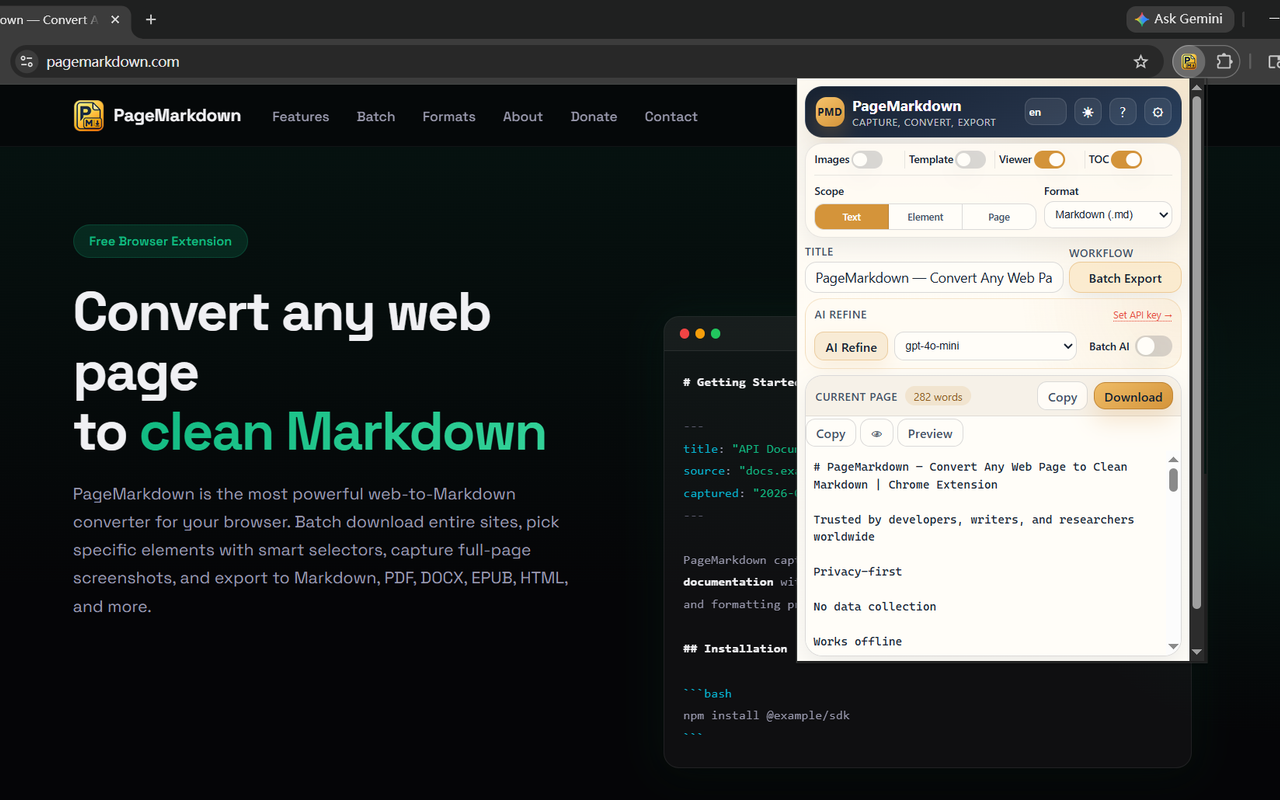Screen dimensions: 1280x800
Task: Open the About nav item
Action: tap(523, 116)
